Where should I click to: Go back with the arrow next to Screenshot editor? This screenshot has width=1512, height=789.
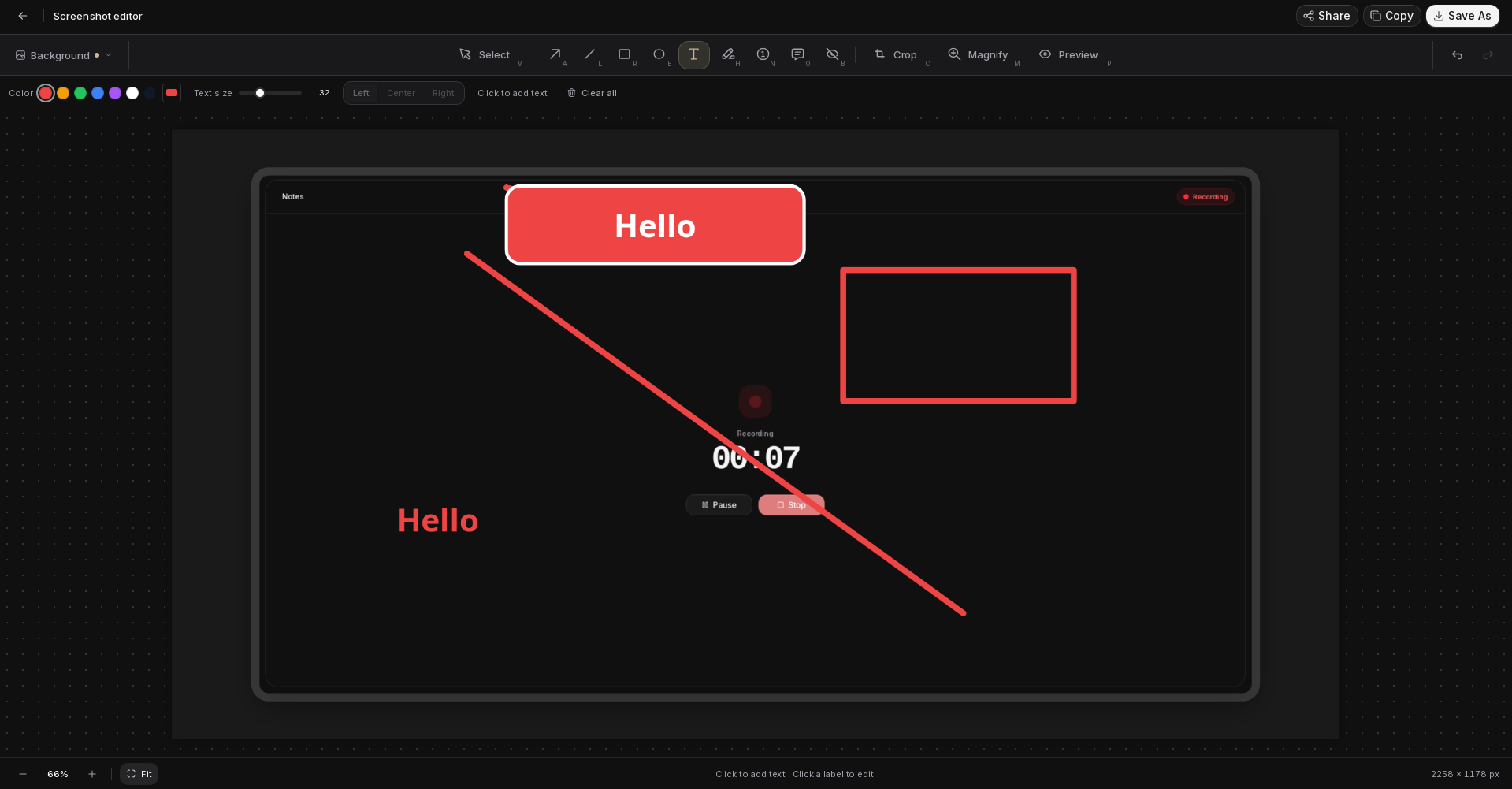[x=23, y=16]
